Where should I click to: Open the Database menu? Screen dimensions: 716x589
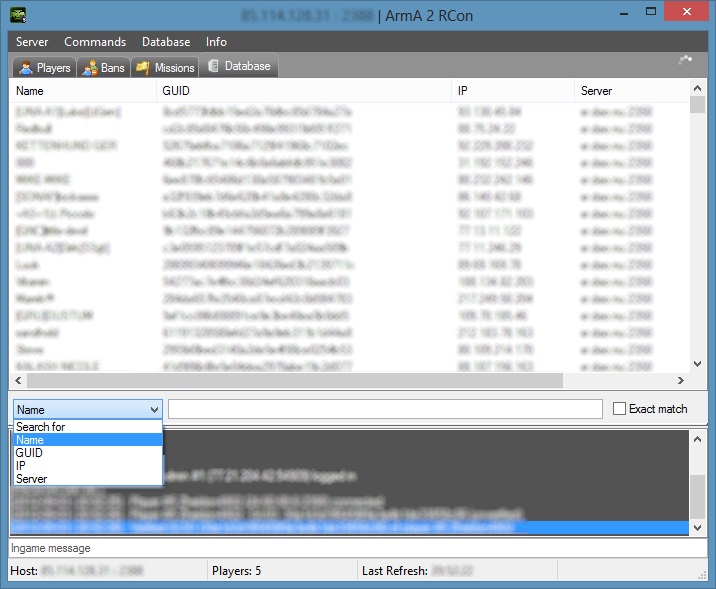pos(166,42)
